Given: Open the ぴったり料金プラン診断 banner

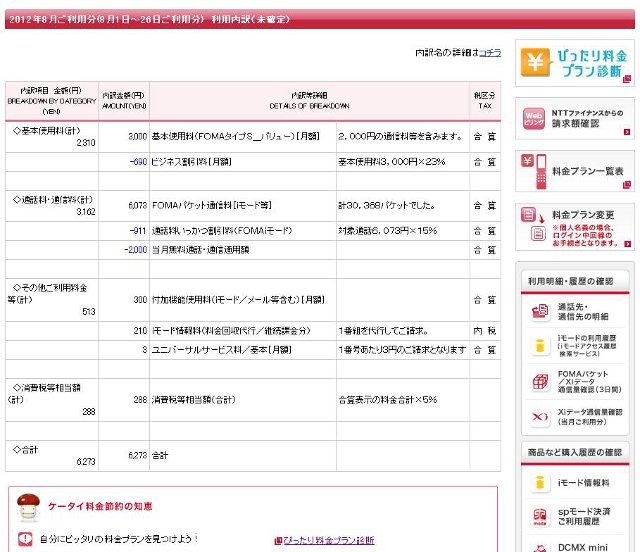Looking at the screenshot, I should click(575, 63).
